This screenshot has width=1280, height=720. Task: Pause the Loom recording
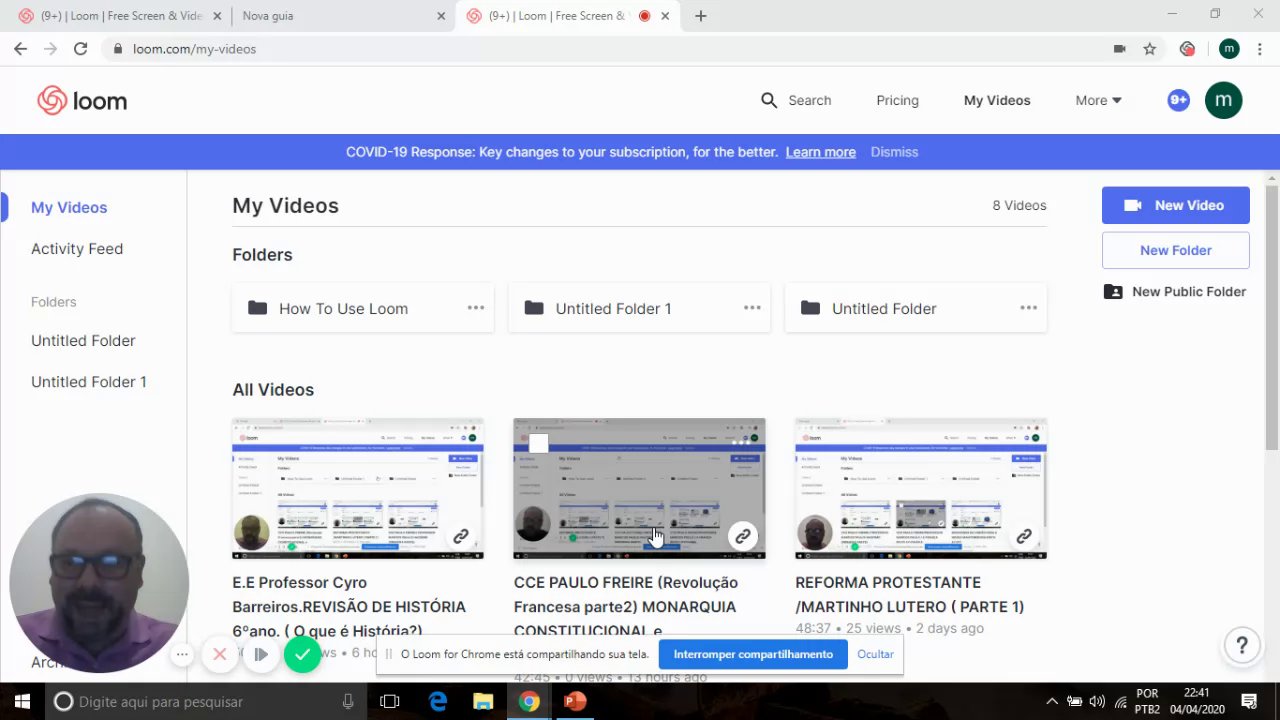pyautogui.click(x=260, y=654)
